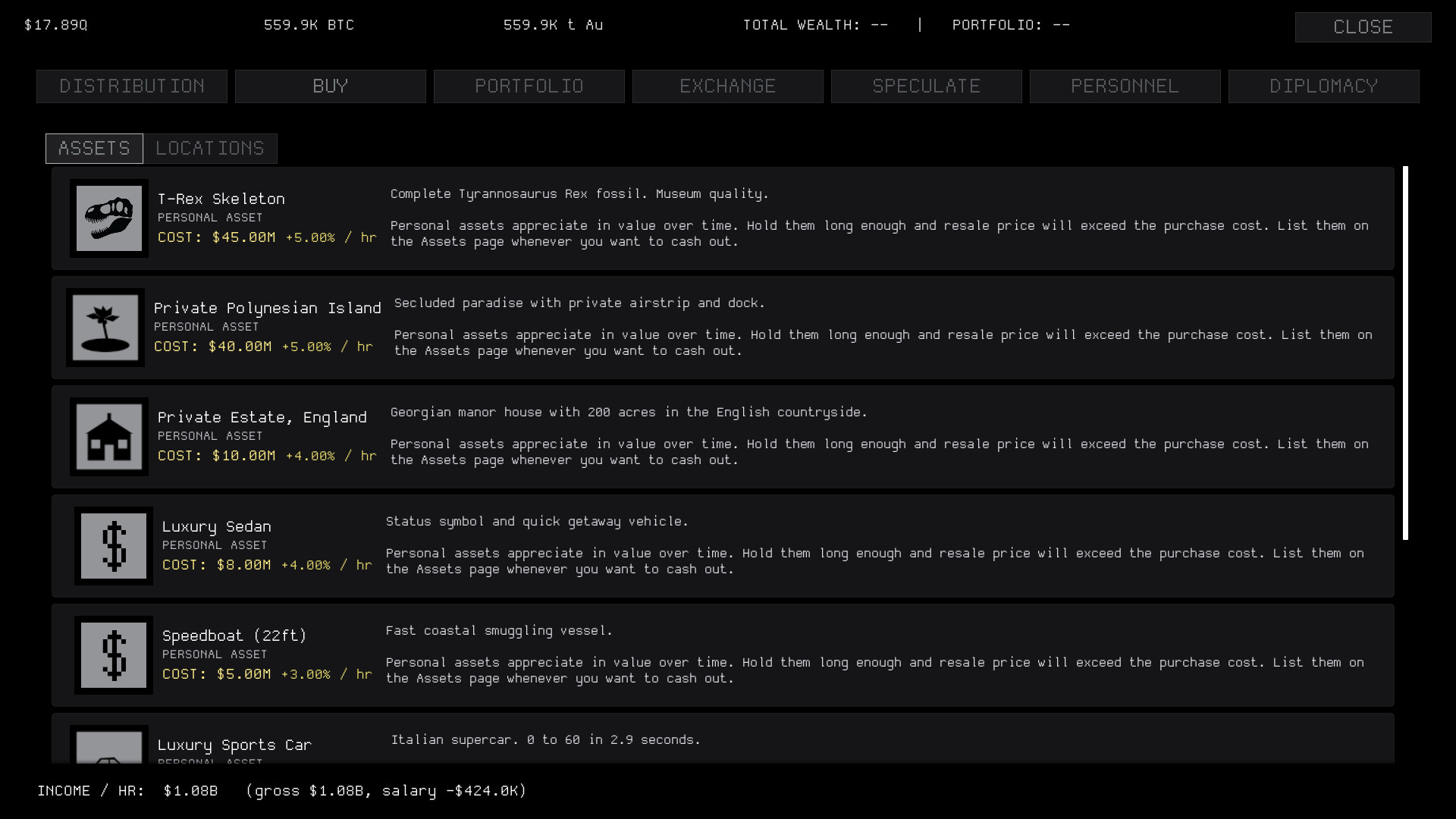Click the Status symbol getaway vehicle description
The image size is (1456, 819).
click(x=537, y=522)
